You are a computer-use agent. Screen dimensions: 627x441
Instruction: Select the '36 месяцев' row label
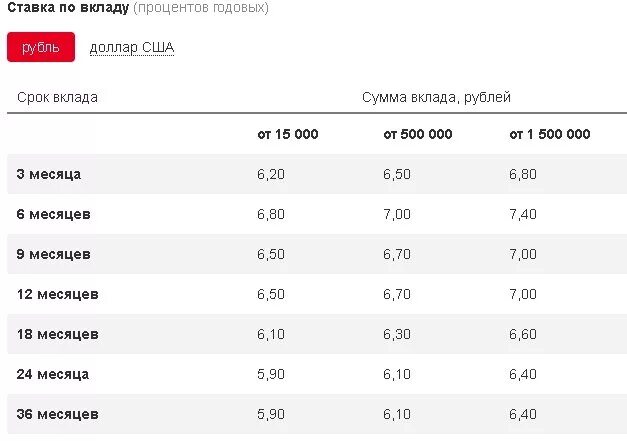click(x=58, y=414)
